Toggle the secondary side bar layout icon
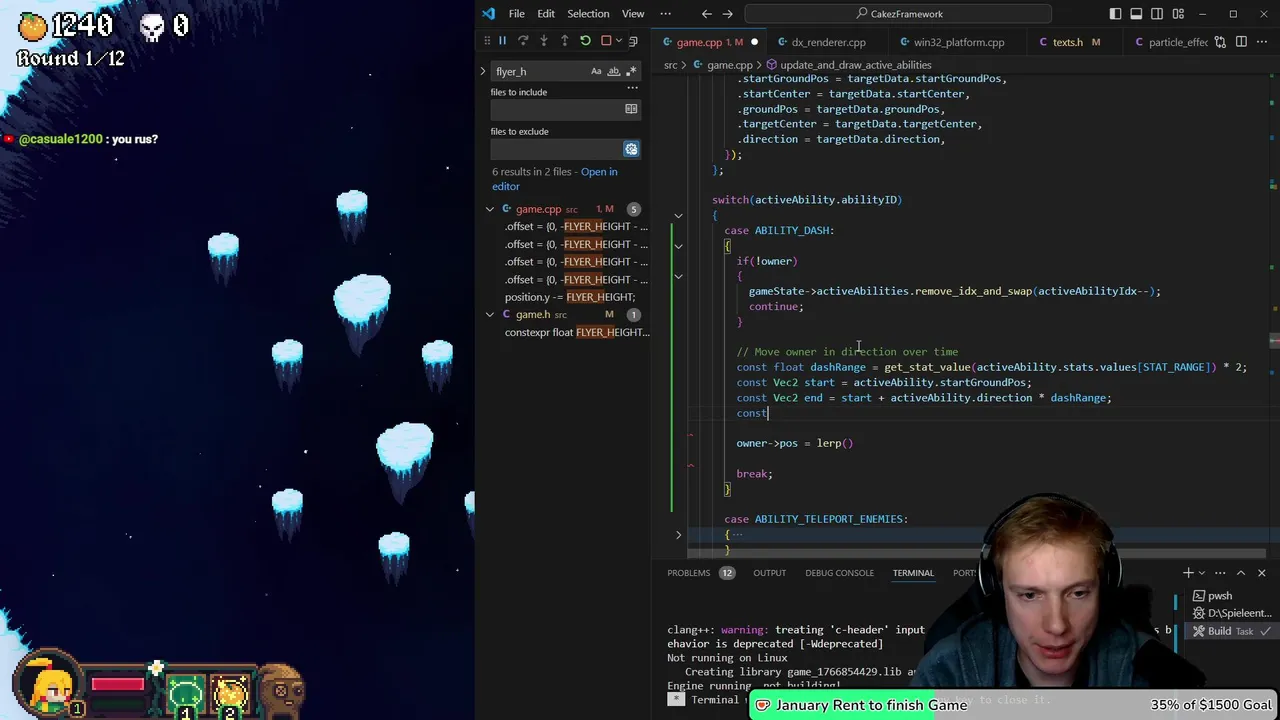The width and height of the screenshot is (1280, 720). [1157, 14]
